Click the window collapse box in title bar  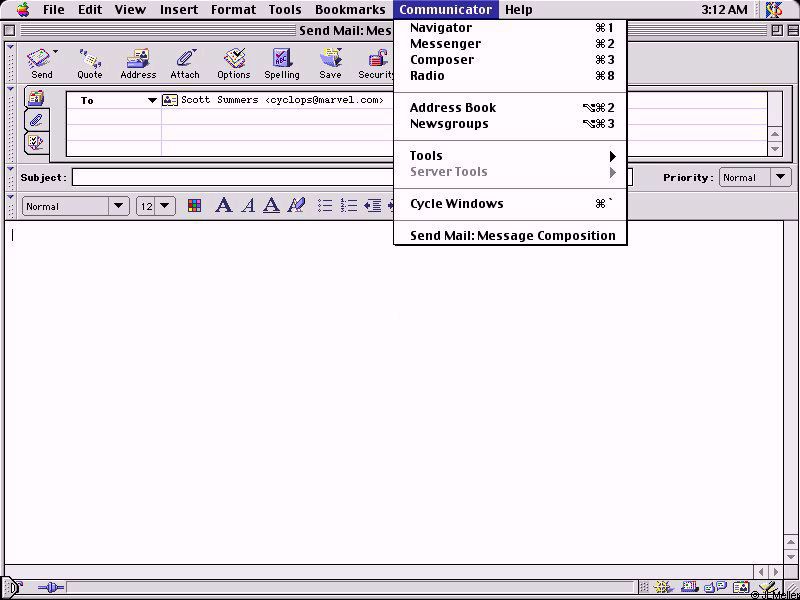click(791, 31)
